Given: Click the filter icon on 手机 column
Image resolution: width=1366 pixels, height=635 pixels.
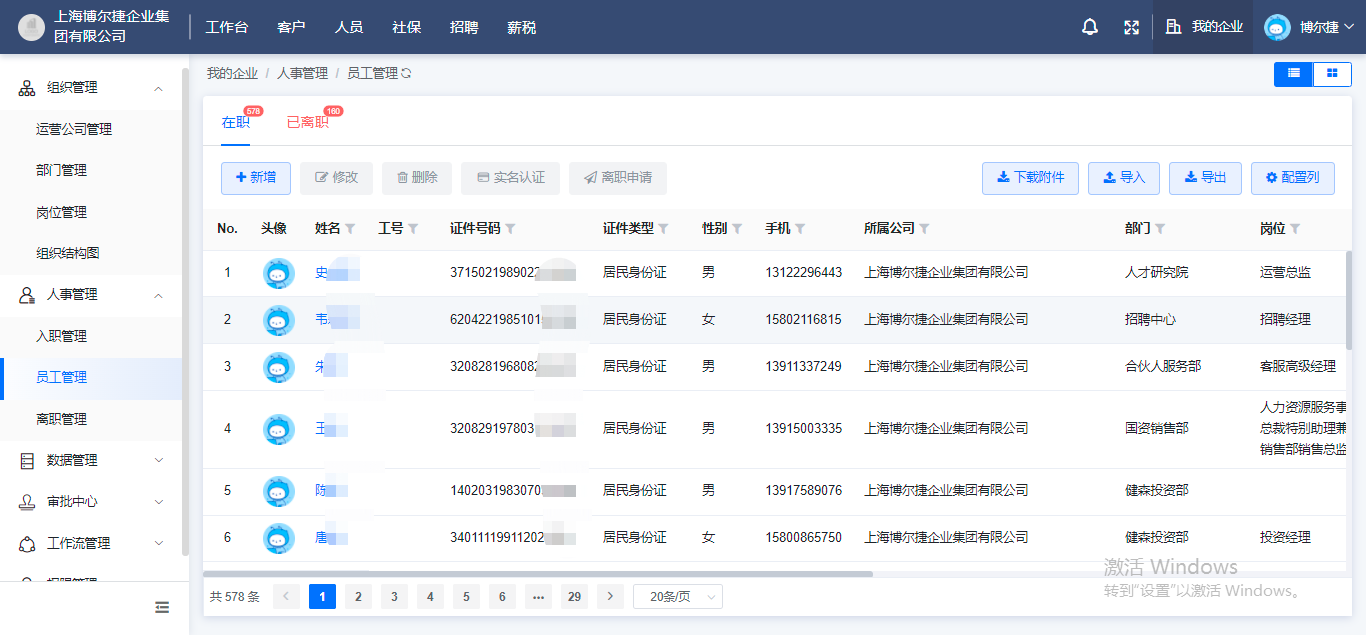Looking at the screenshot, I should (800, 229).
